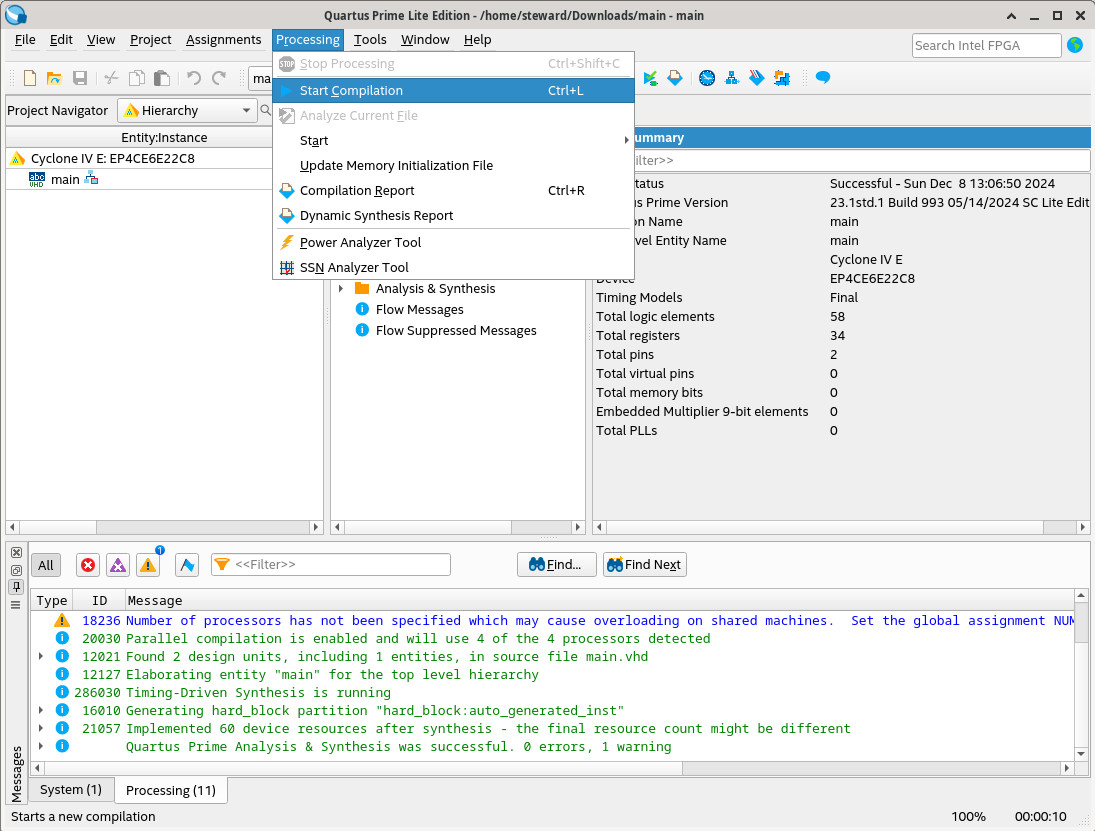The width and height of the screenshot is (1095, 831).
Task: Select Cyclone IV E: EP4CE6E22C8 device row
Action: pos(112,159)
